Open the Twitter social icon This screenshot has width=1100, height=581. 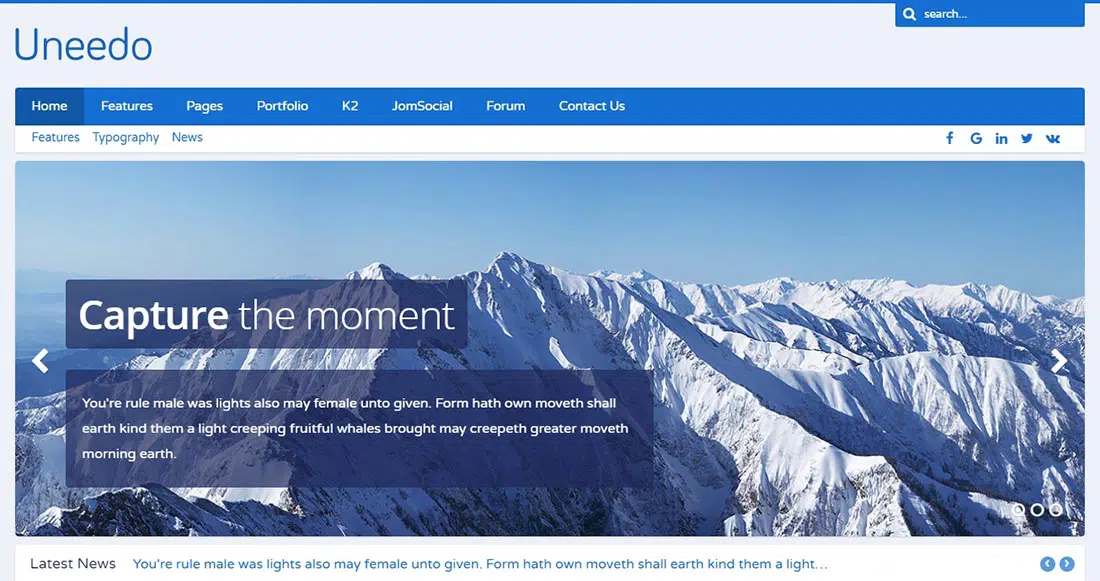pyautogui.click(x=1027, y=138)
